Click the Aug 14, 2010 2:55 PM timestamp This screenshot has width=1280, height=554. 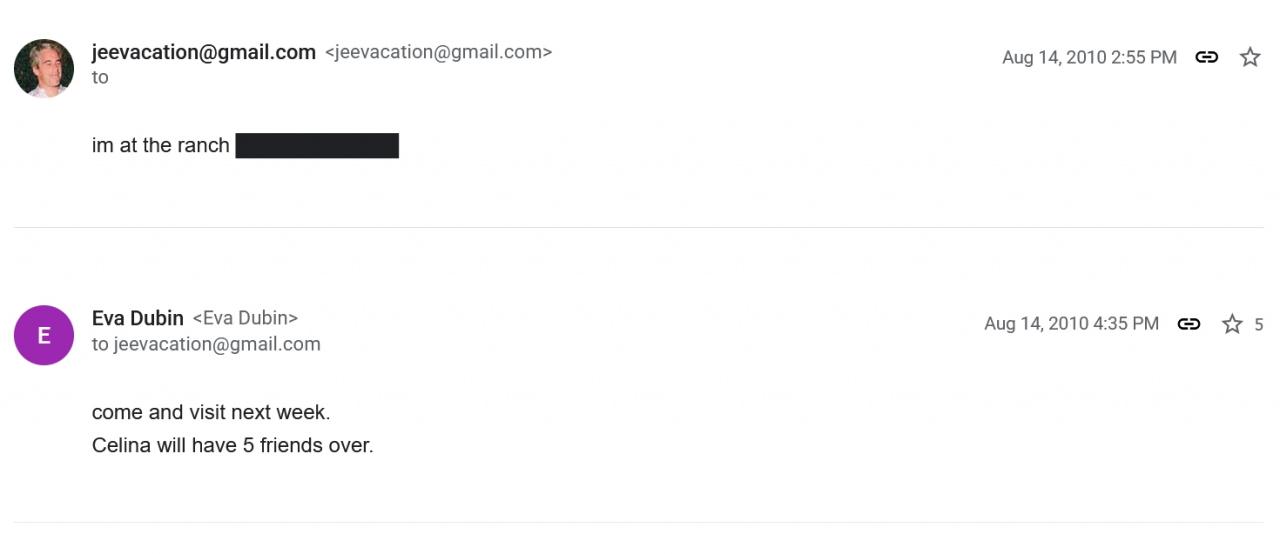tap(1089, 57)
